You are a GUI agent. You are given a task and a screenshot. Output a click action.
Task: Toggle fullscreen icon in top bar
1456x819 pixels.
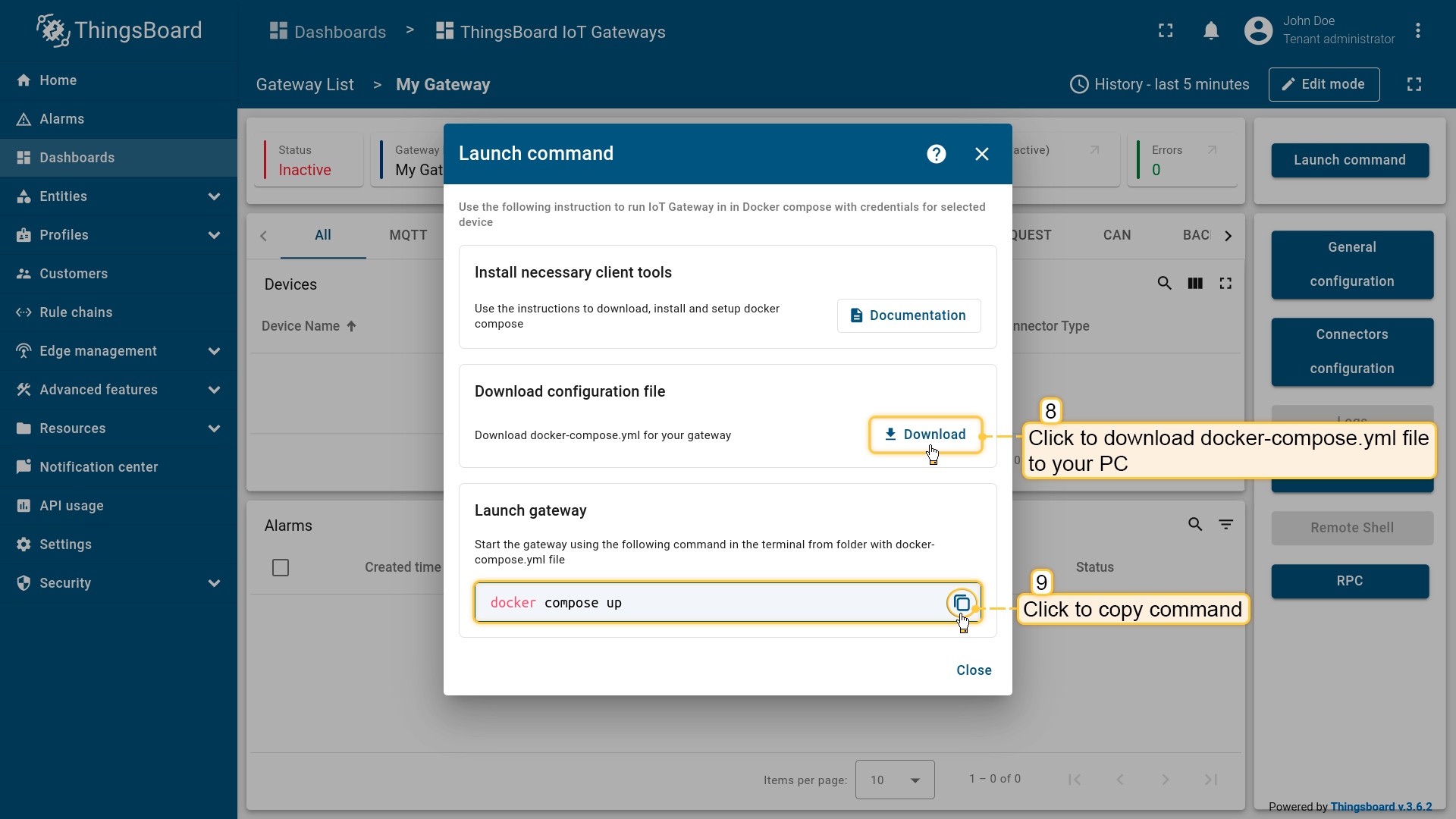[x=1166, y=30]
